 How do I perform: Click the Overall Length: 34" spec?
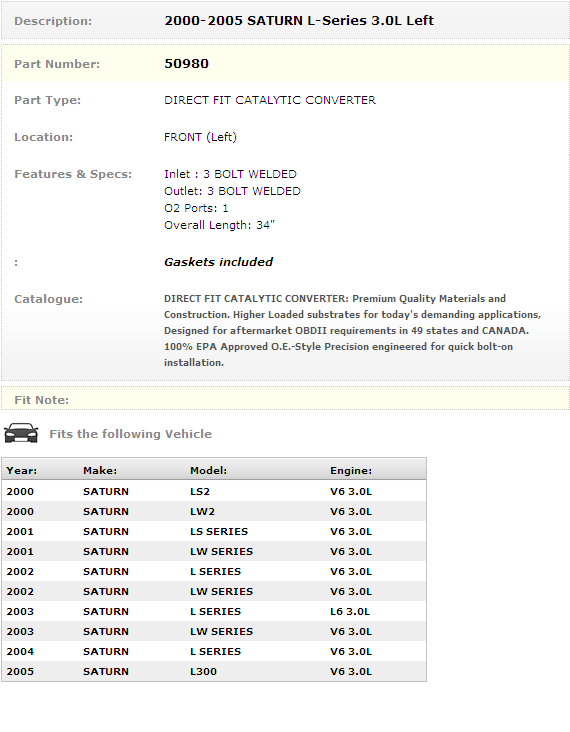click(219, 225)
